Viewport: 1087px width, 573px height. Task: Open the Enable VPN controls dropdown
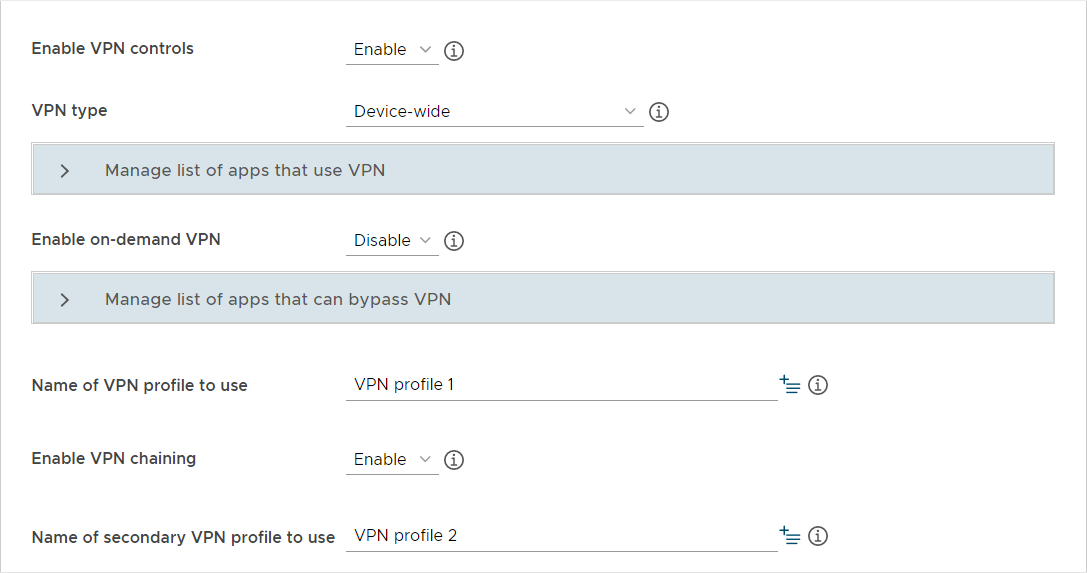click(x=392, y=50)
